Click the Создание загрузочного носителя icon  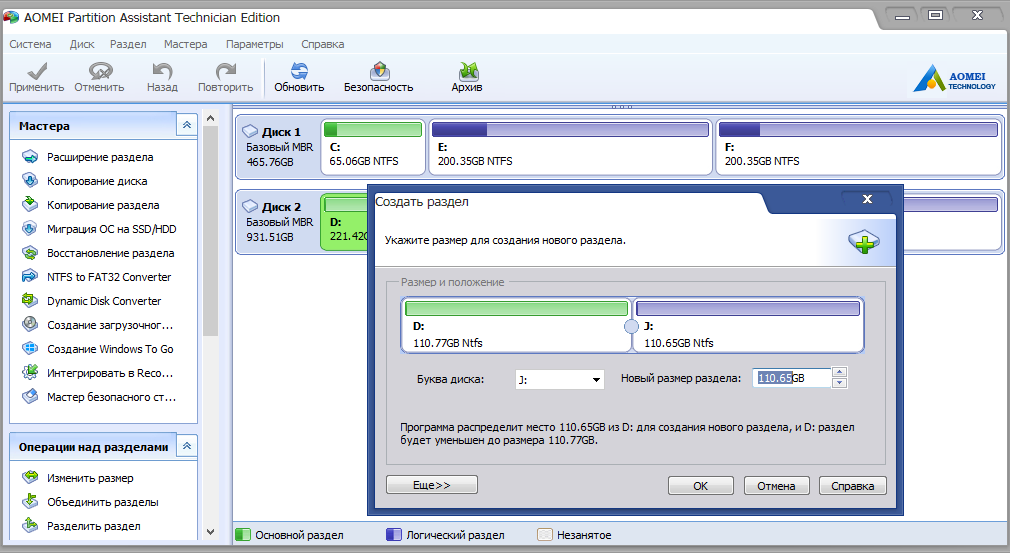[30, 324]
